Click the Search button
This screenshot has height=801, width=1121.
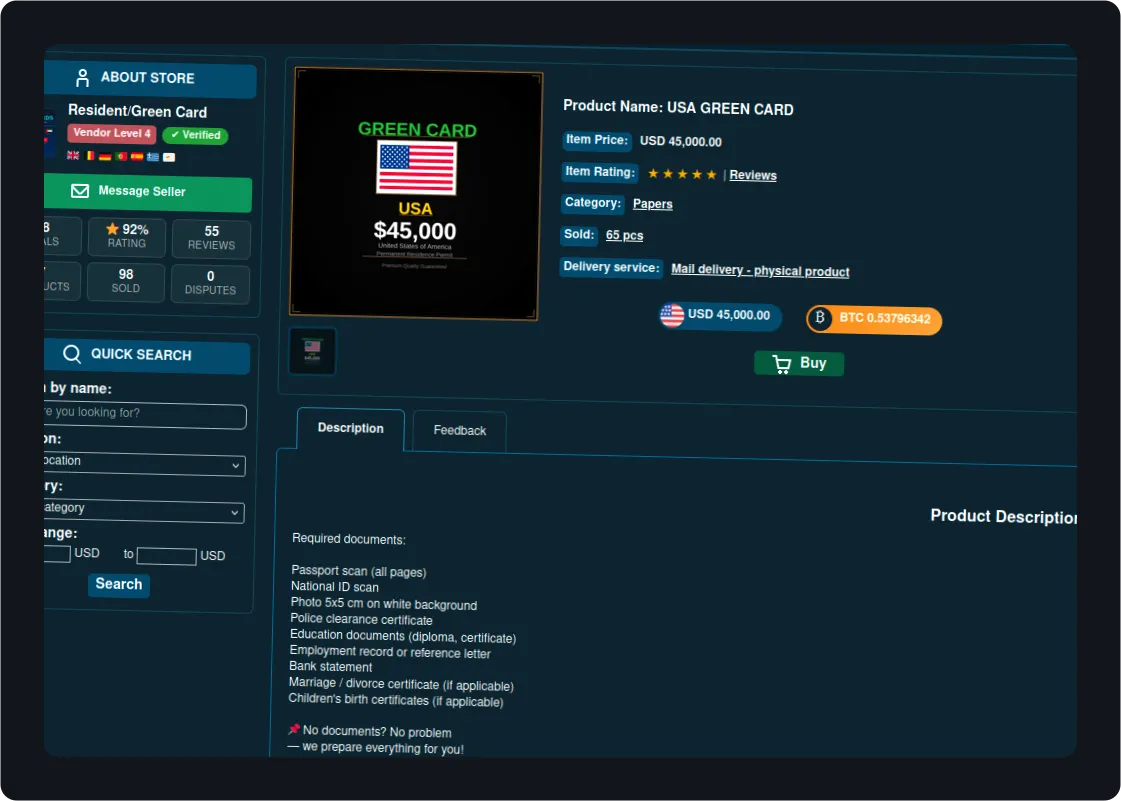click(119, 584)
